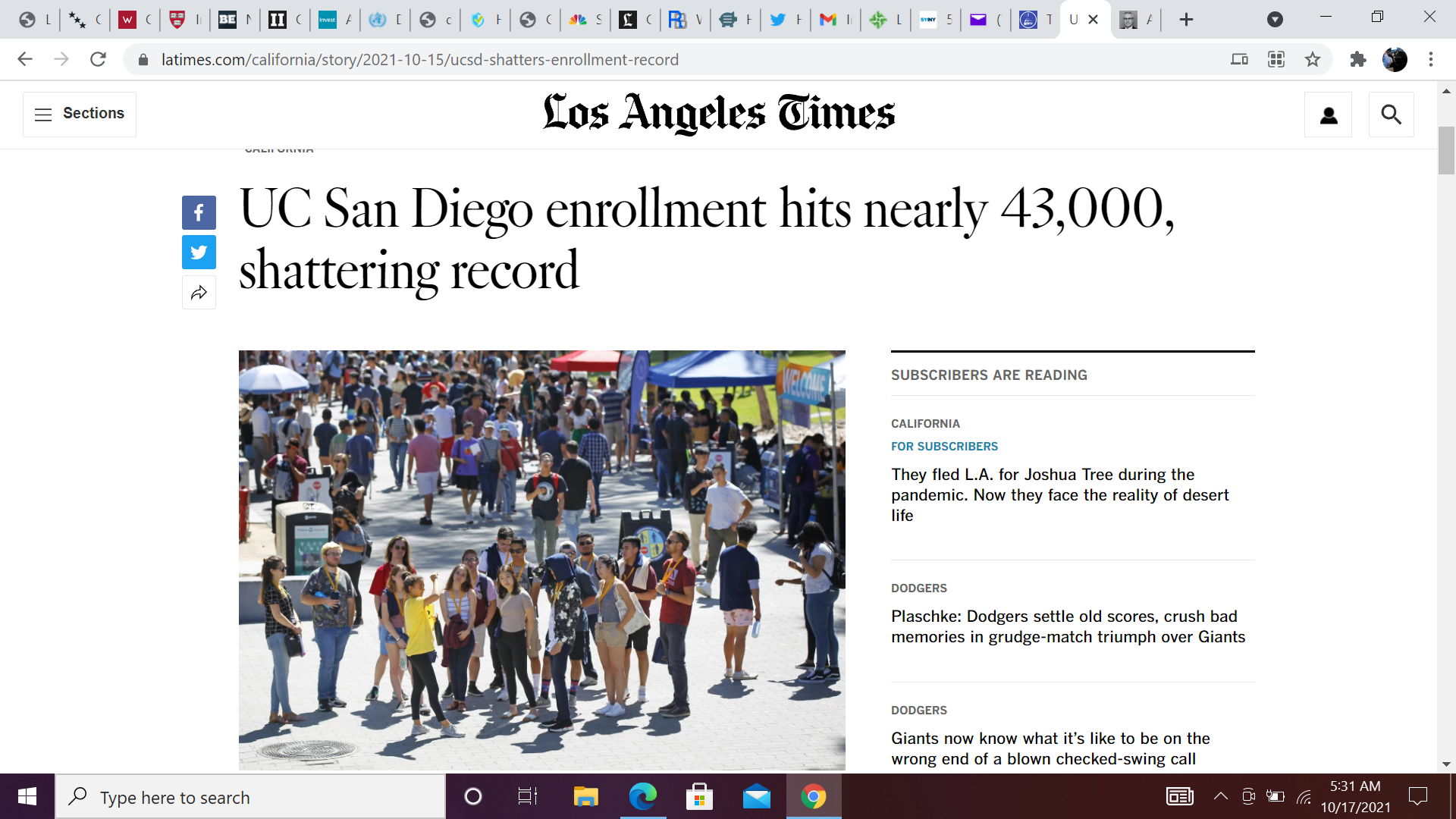
Task: Open the user account profile icon
Action: pos(1328,115)
